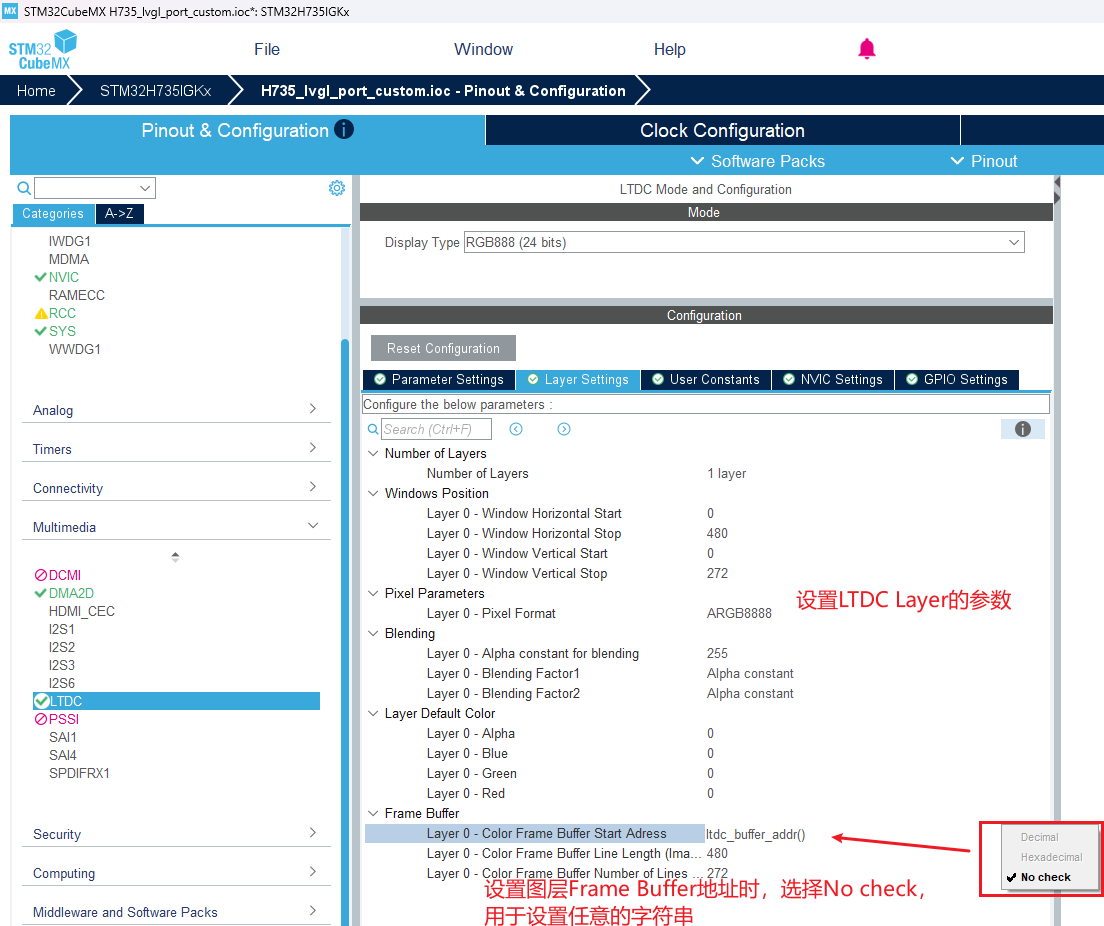The height and width of the screenshot is (926, 1104).
Task: Collapse the Number of Layers group
Action: 373,453
